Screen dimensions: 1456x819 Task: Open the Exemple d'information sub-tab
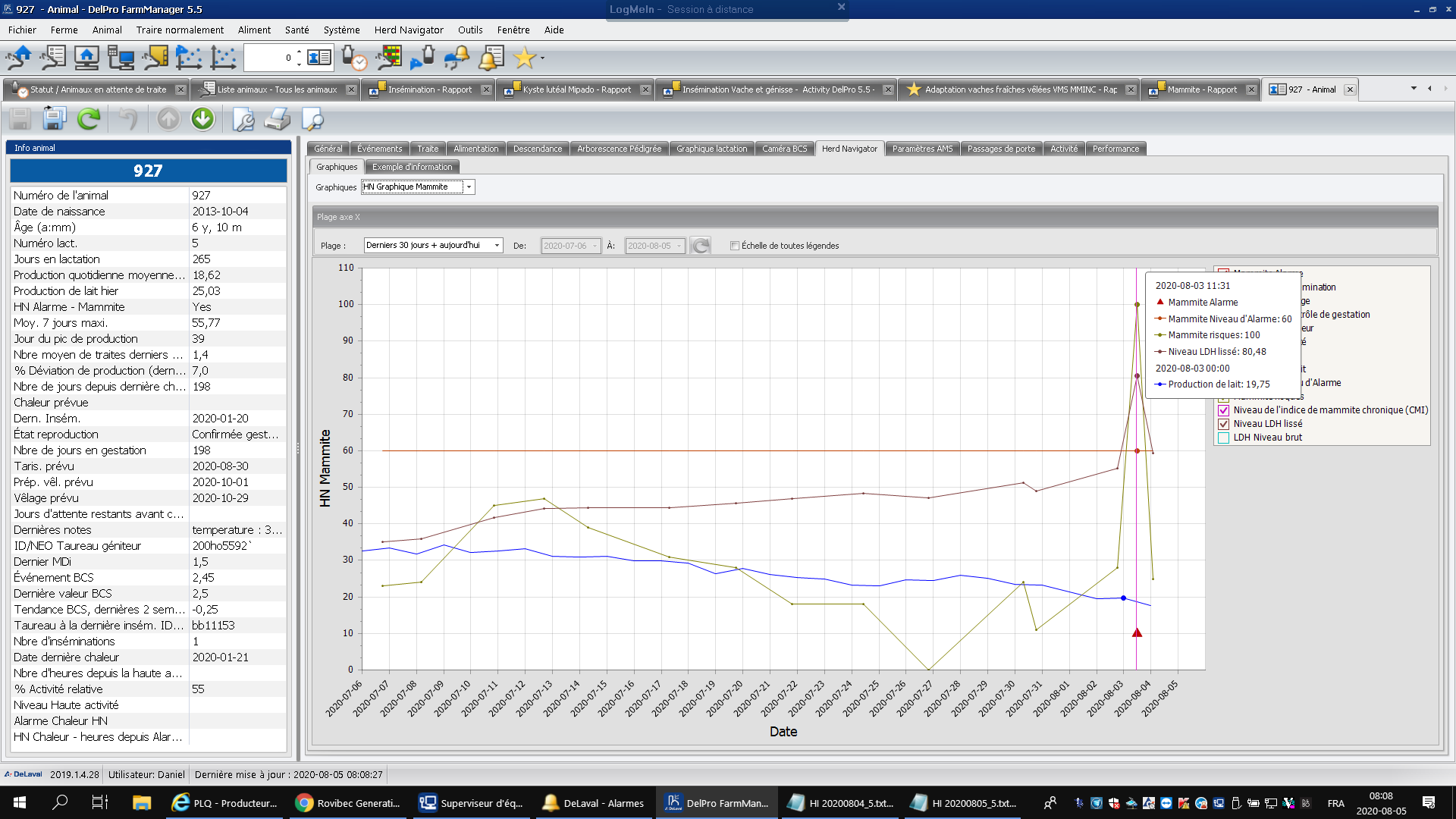click(412, 167)
